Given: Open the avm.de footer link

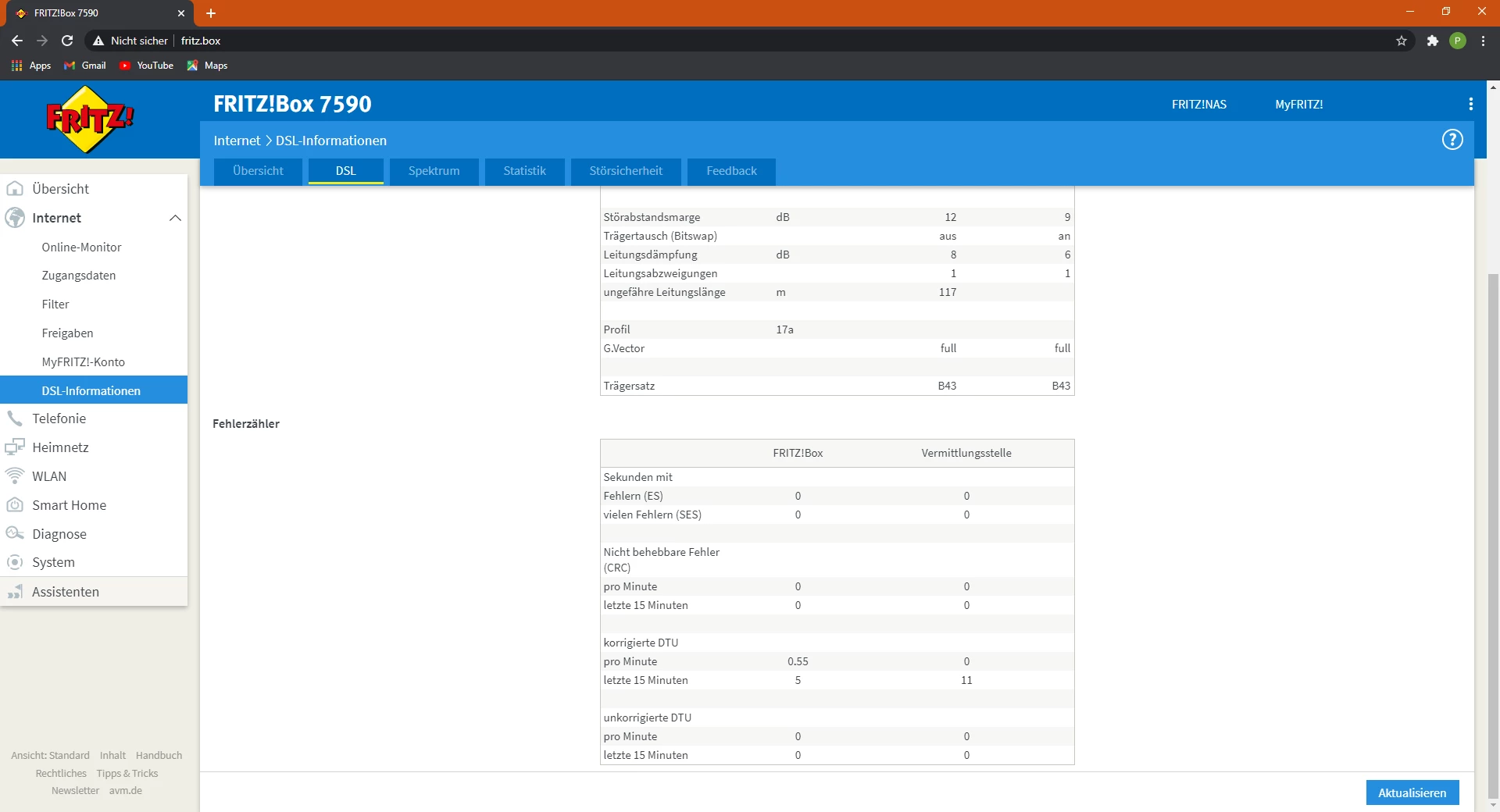Looking at the screenshot, I should (x=126, y=790).
